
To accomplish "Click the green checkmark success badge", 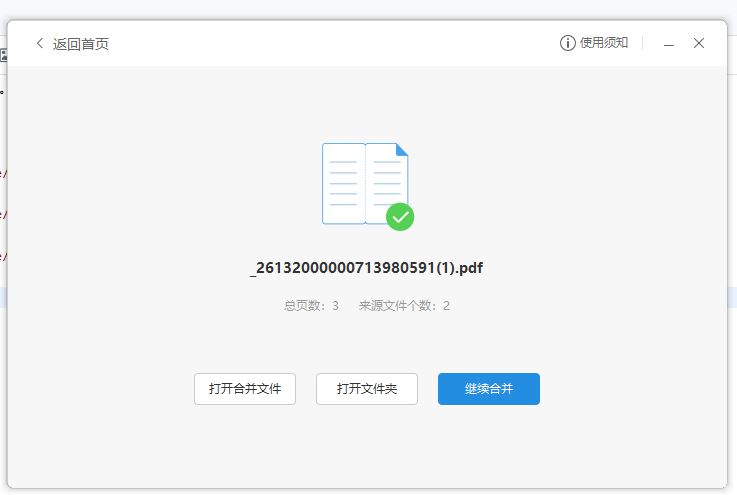I will [x=400, y=216].
